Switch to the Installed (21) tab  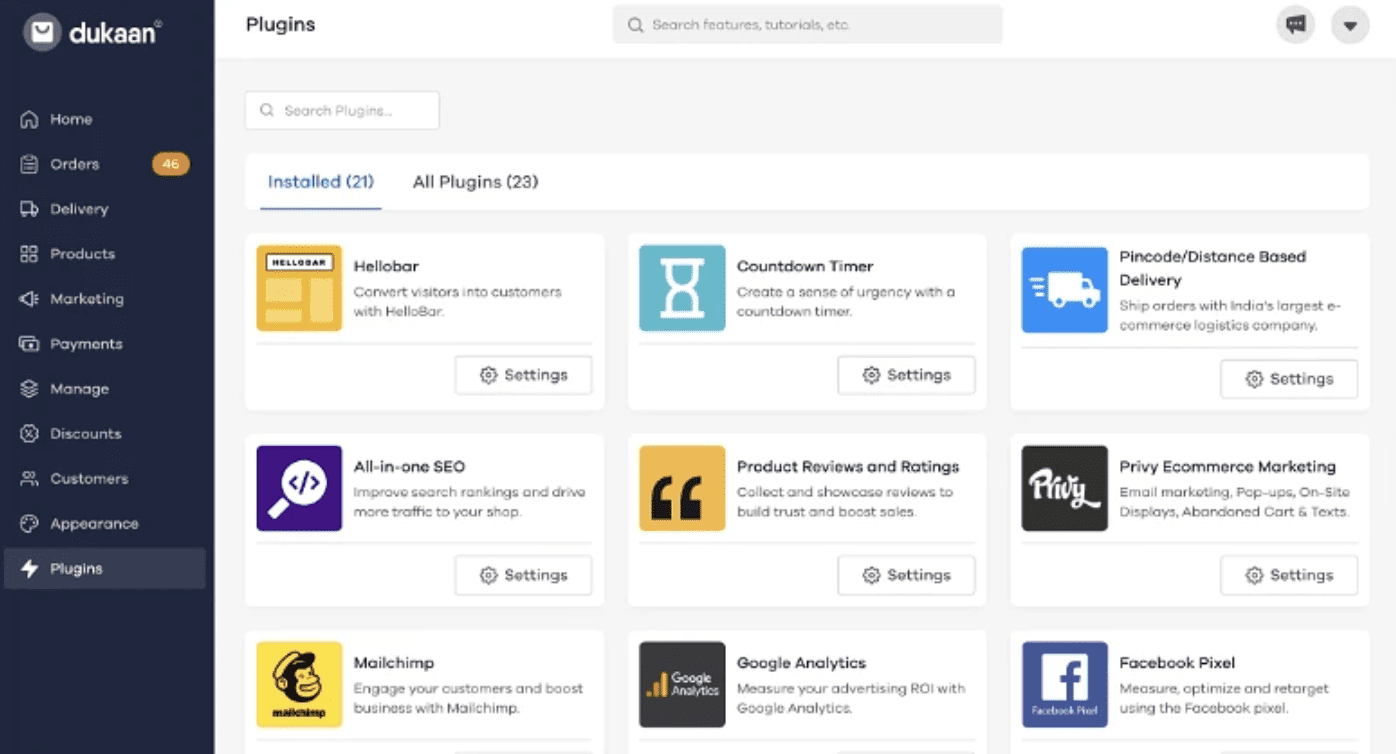click(x=321, y=182)
